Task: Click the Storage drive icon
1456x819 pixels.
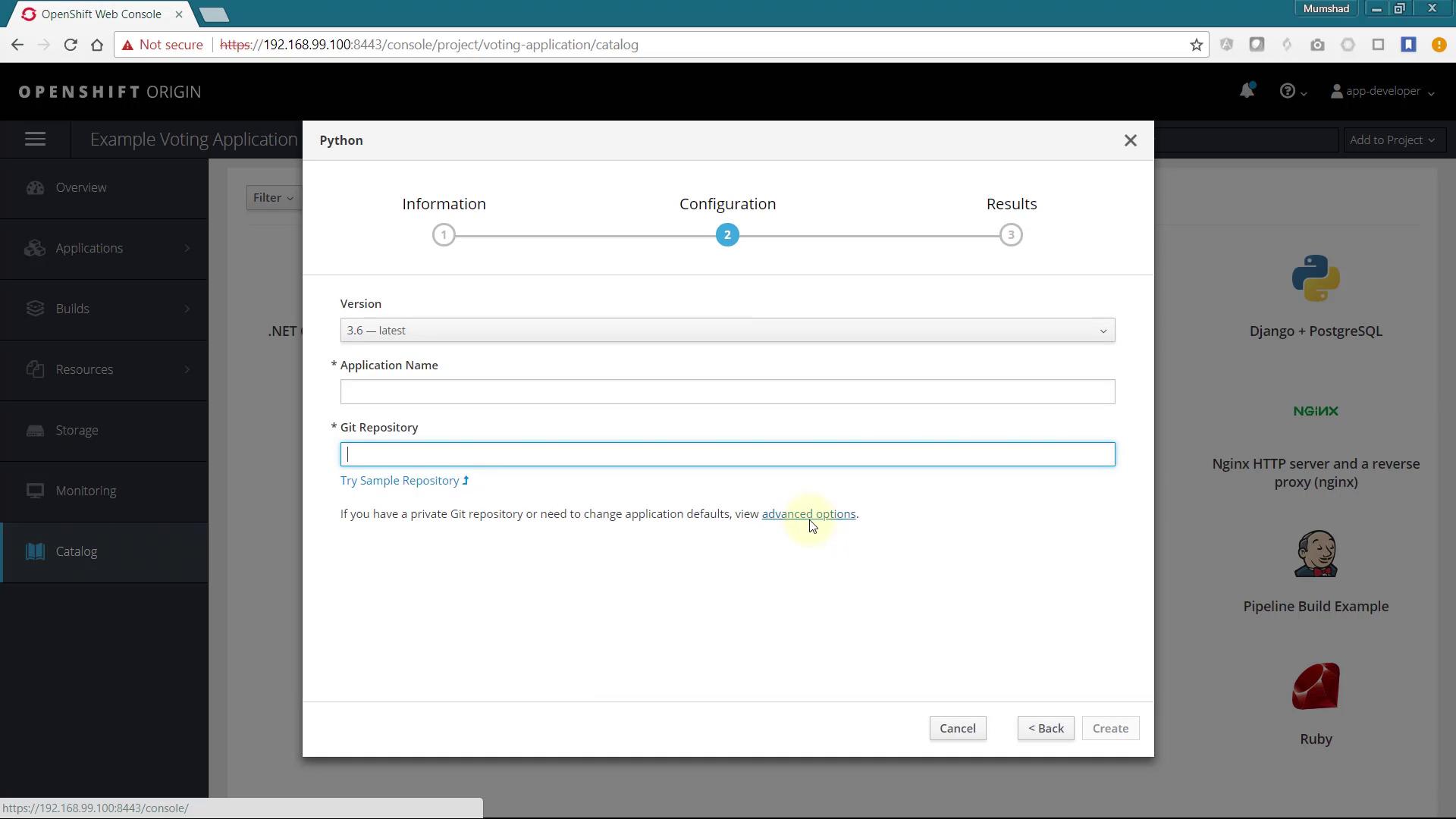Action: click(x=35, y=430)
